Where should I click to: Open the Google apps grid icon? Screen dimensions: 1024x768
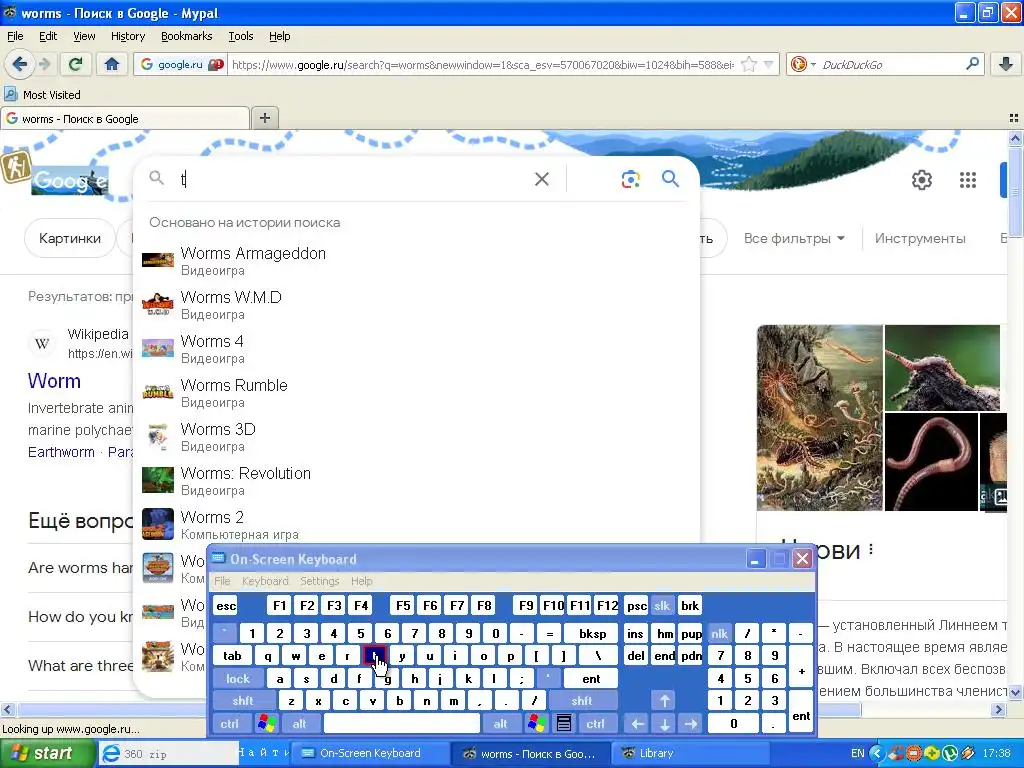point(967,180)
